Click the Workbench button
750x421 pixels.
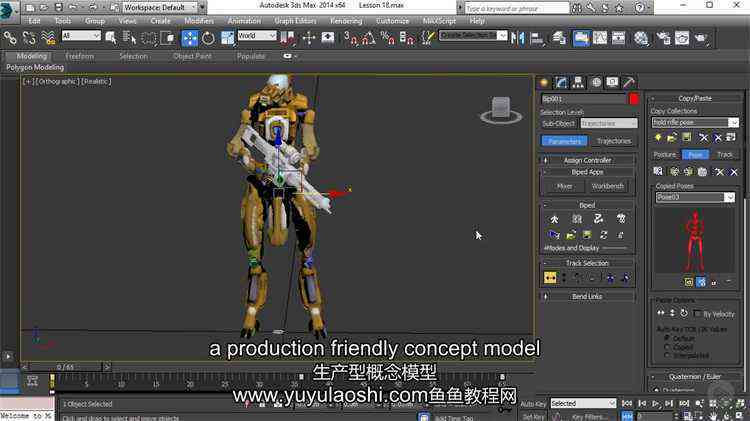(x=607, y=186)
